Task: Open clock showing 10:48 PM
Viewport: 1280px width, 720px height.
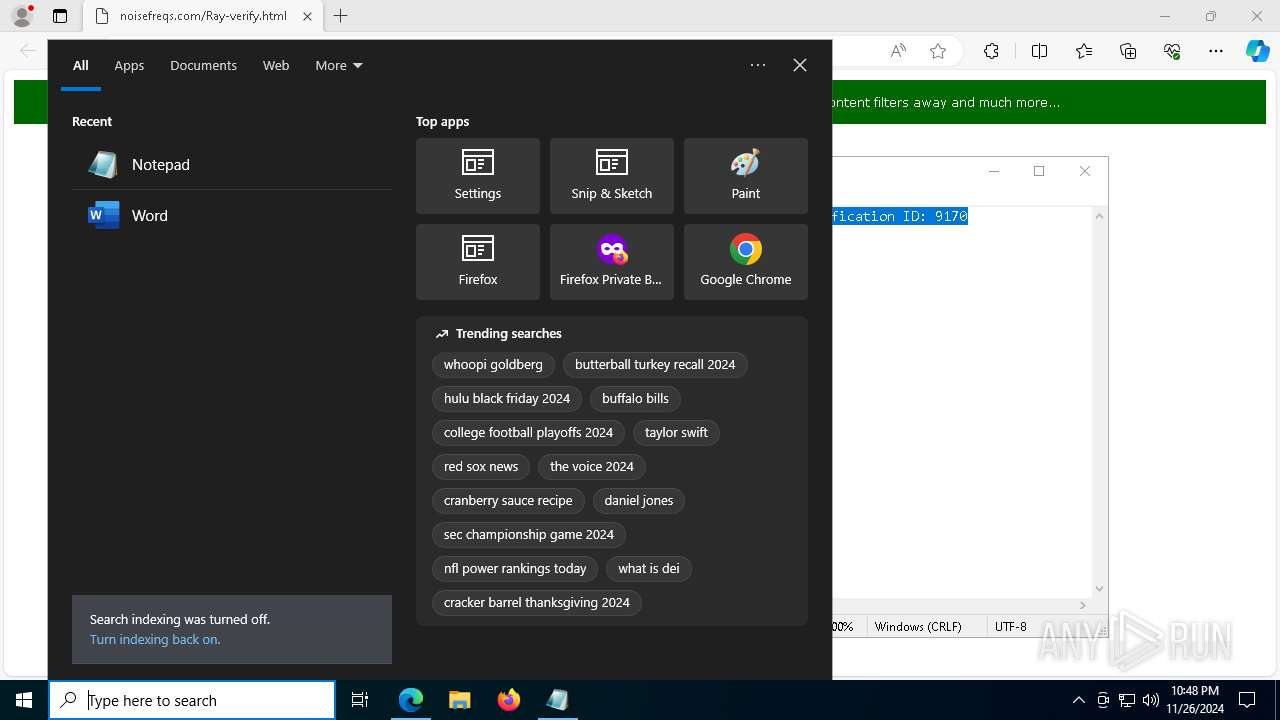Action: point(1195,700)
